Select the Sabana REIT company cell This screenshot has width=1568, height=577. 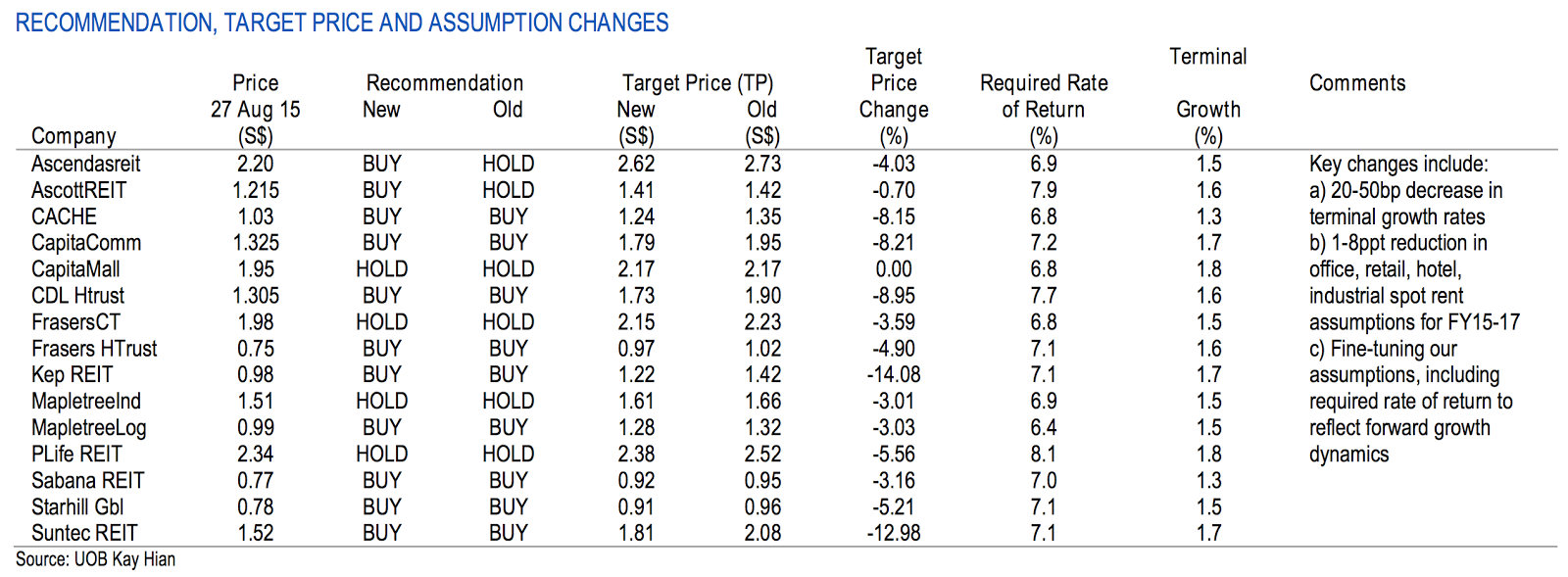87,480
